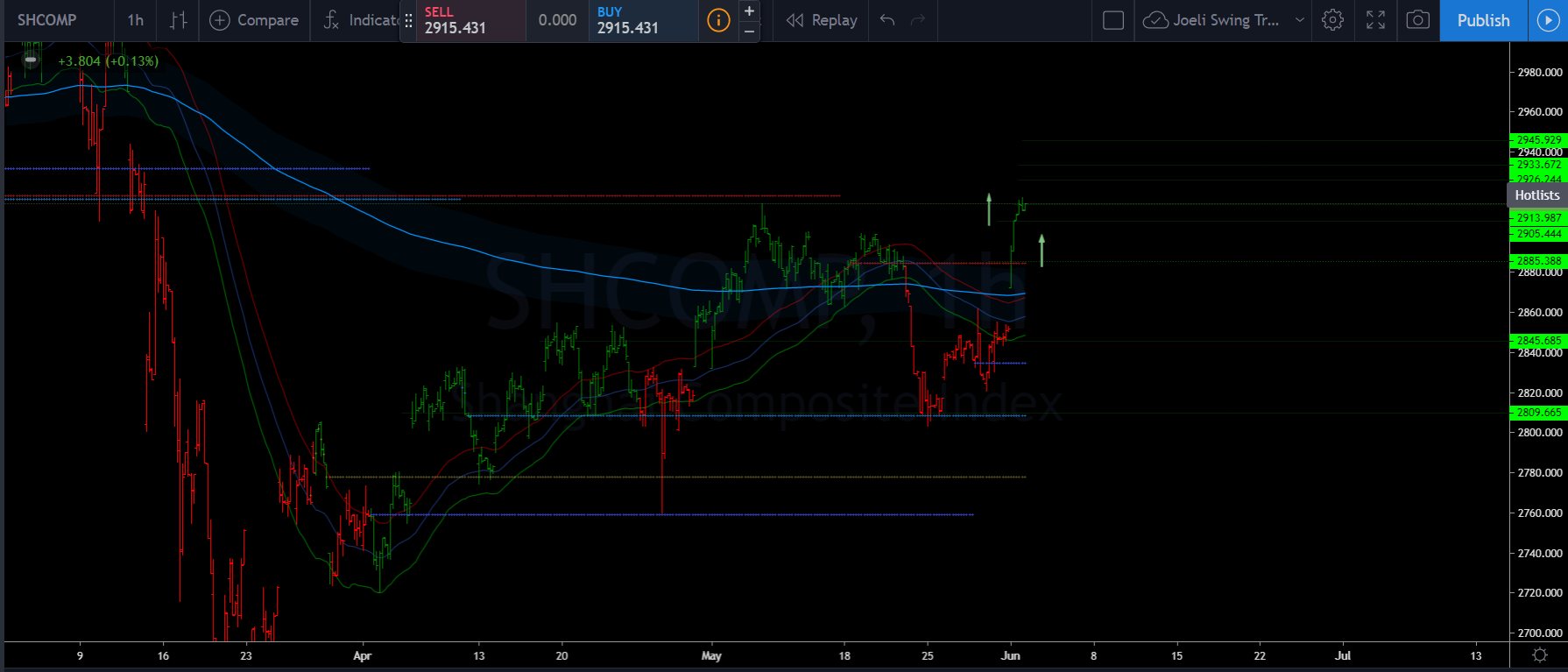The width and height of the screenshot is (1568, 672).
Task: Take a chart snapshot with camera
Action: click(x=1417, y=20)
